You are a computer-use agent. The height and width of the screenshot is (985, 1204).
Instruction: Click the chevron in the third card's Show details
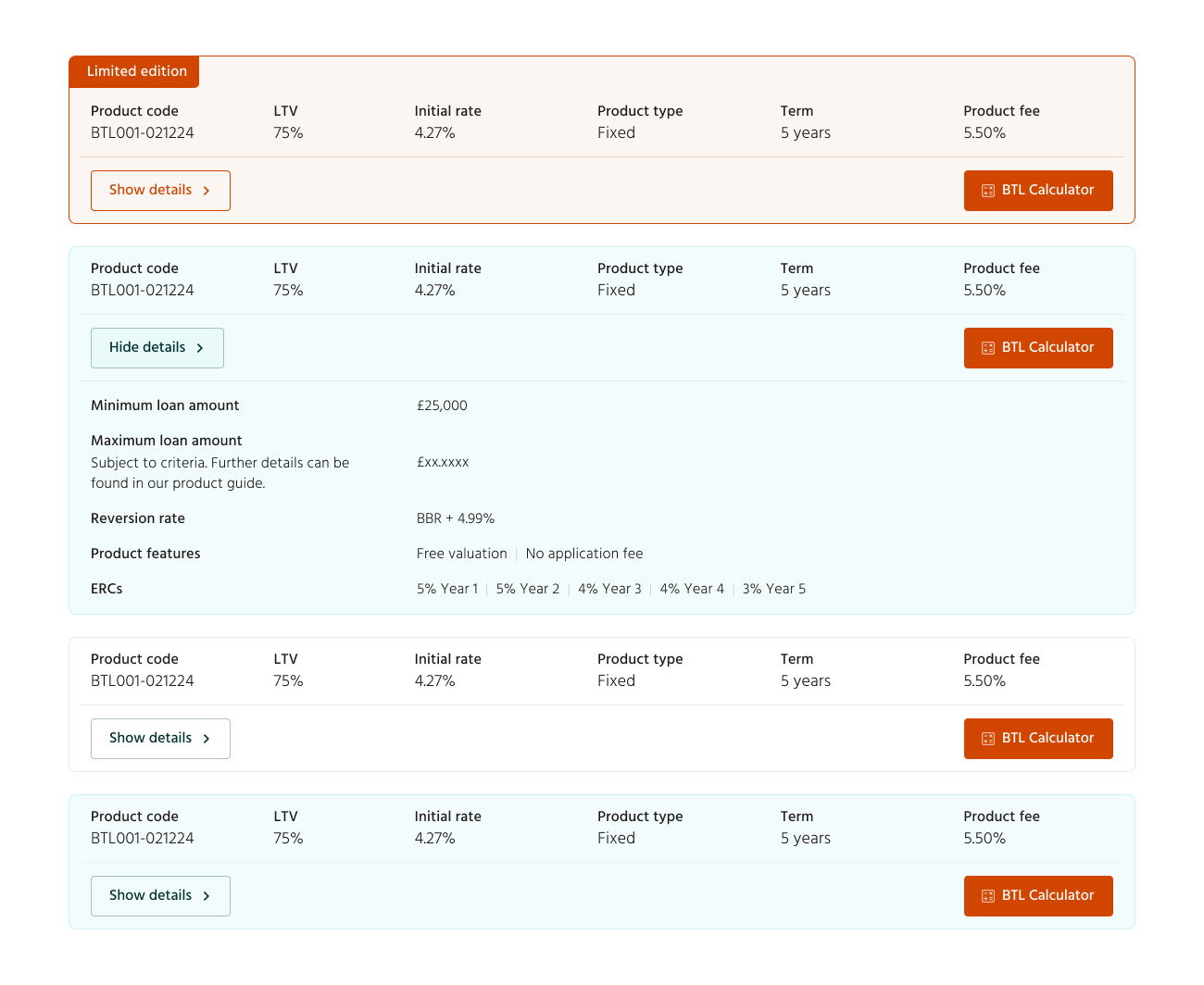207,739
